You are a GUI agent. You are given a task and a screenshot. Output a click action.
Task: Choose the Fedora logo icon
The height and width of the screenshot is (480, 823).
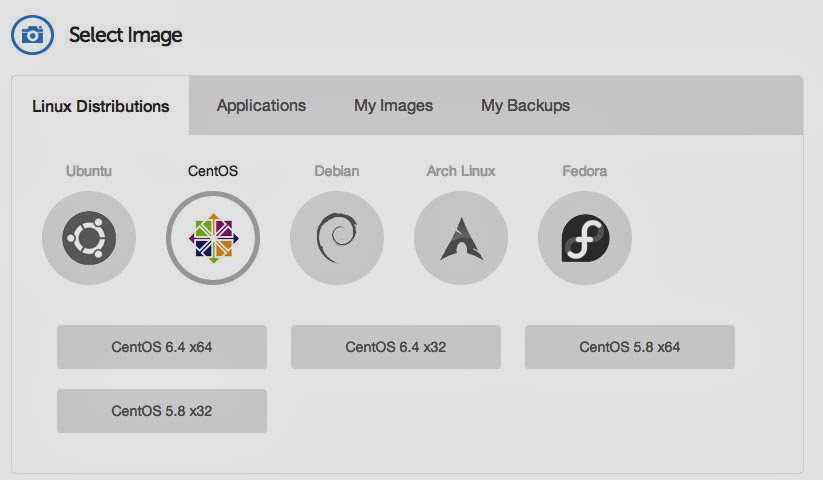[x=585, y=238]
